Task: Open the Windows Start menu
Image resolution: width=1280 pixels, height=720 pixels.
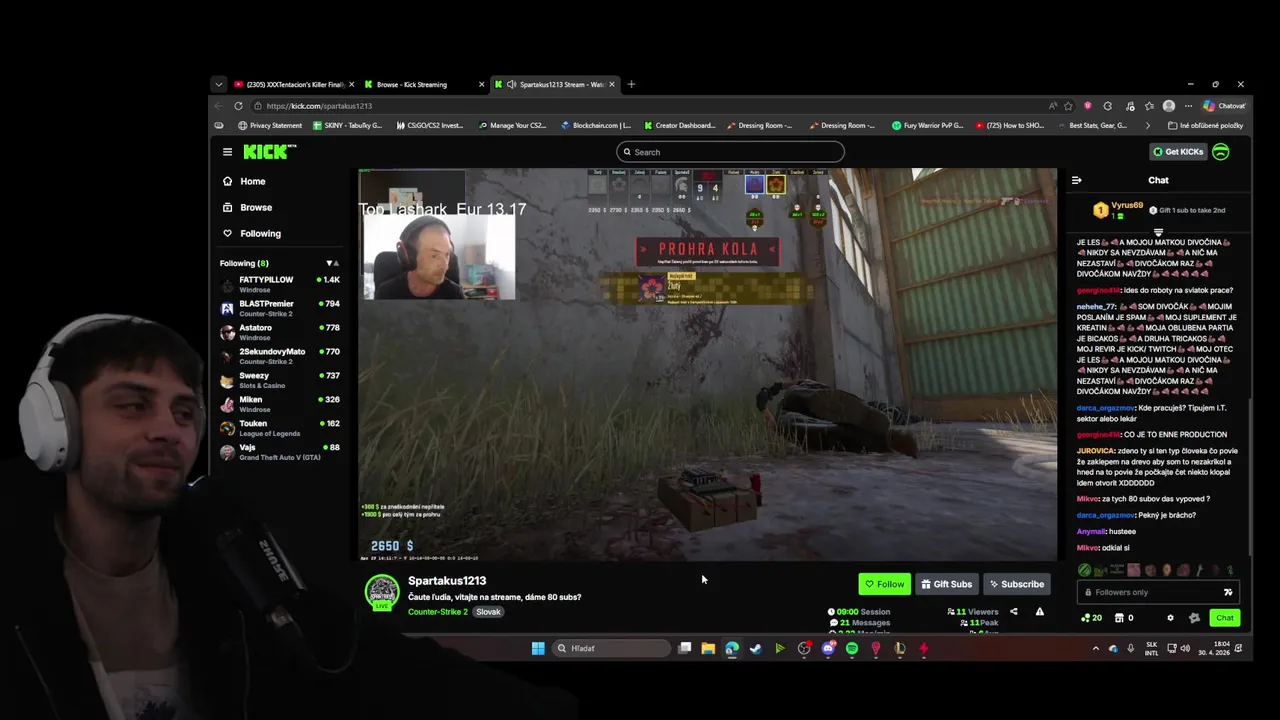Action: coord(538,648)
